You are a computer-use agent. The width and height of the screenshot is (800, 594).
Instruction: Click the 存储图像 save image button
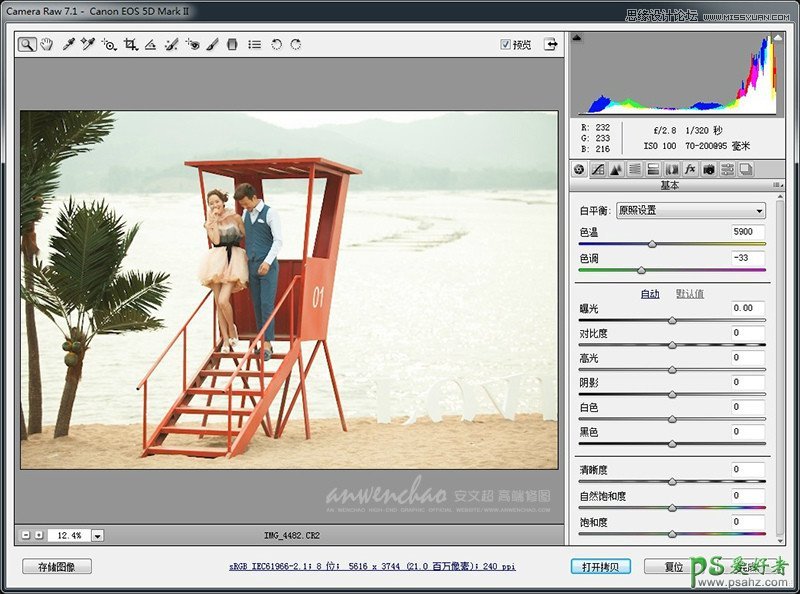click(57, 566)
